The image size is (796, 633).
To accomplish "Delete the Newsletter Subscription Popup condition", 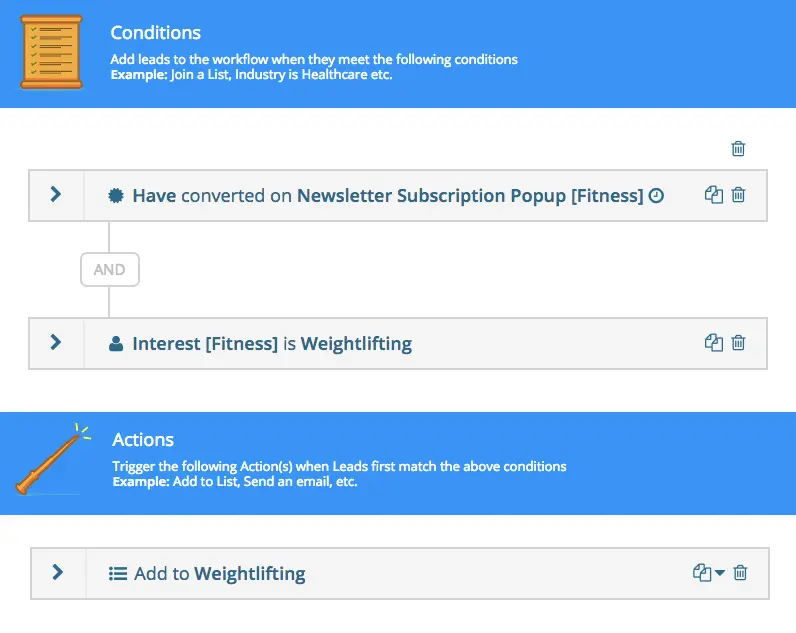I will 738,195.
